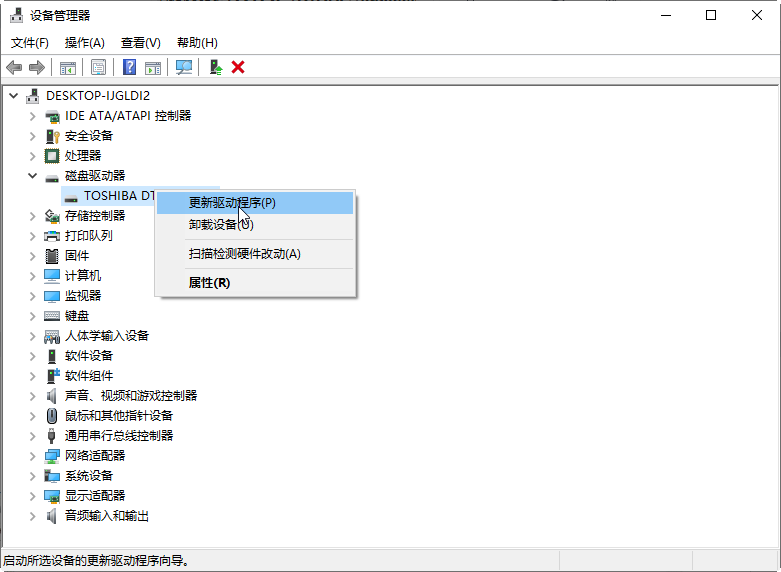Screen dimensions: 781x572
Task: Click the 监视器 display icon
Action: coord(52,296)
